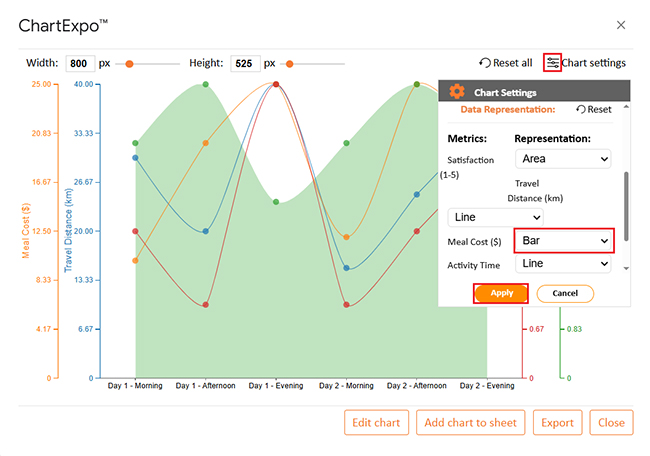
Task: Click the blue data point at Day 1 - Morning
Action: (135, 158)
